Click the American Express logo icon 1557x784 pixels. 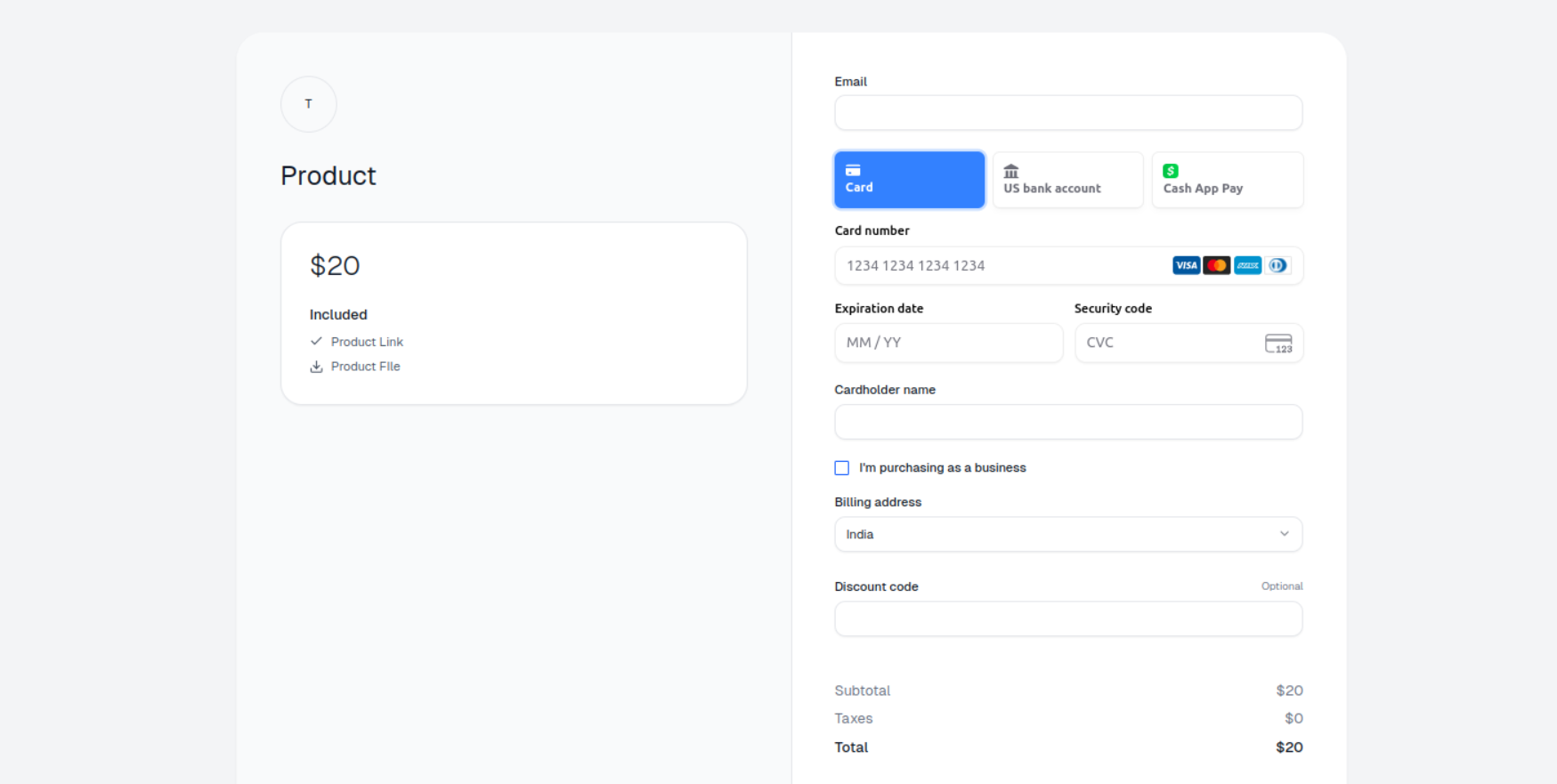(x=1247, y=265)
